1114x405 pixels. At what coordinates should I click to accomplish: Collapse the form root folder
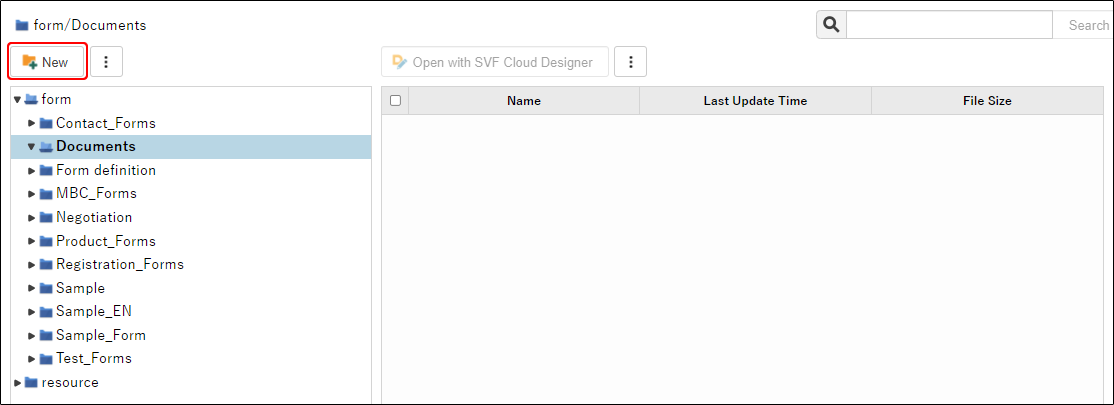pyautogui.click(x=17, y=99)
